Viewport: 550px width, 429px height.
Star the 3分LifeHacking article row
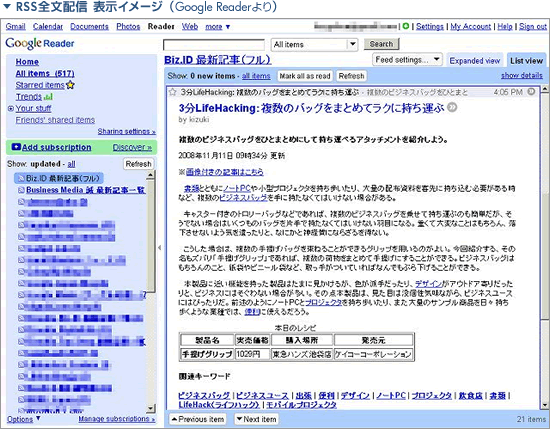(172, 92)
